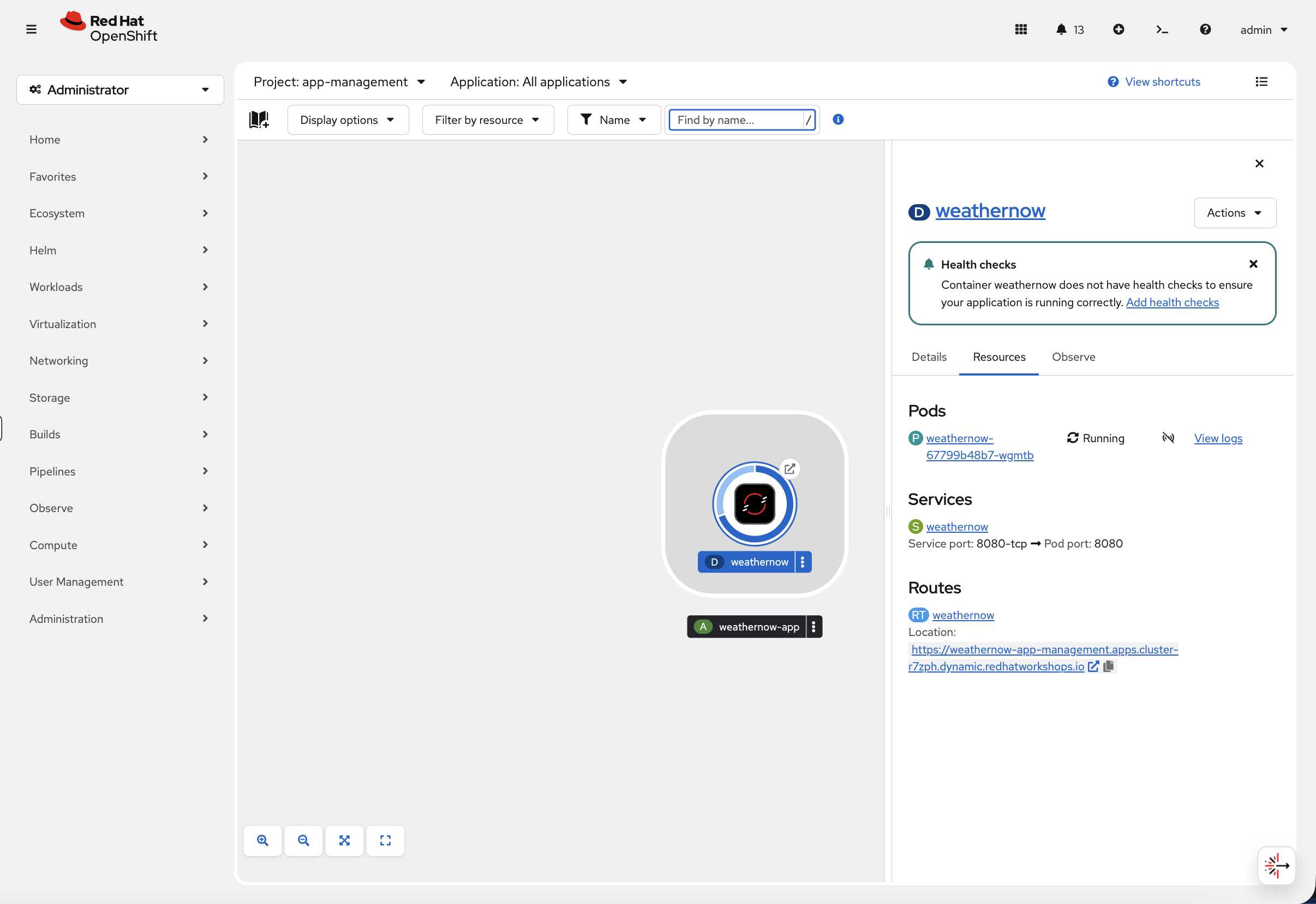
Task: Open the application launcher grid icon
Action: click(x=1021, y=29)
